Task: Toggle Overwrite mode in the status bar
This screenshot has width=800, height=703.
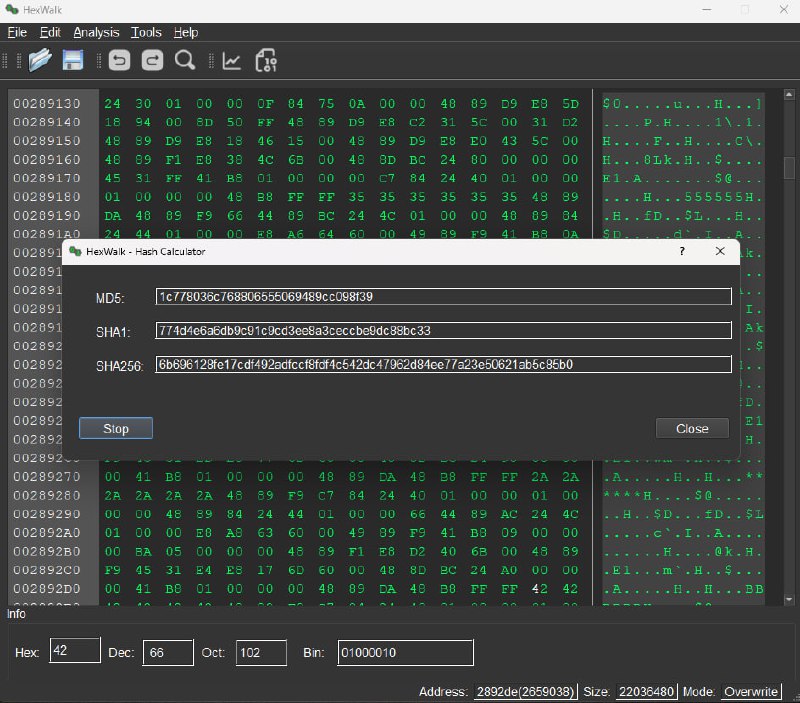Action: (750, 691)
